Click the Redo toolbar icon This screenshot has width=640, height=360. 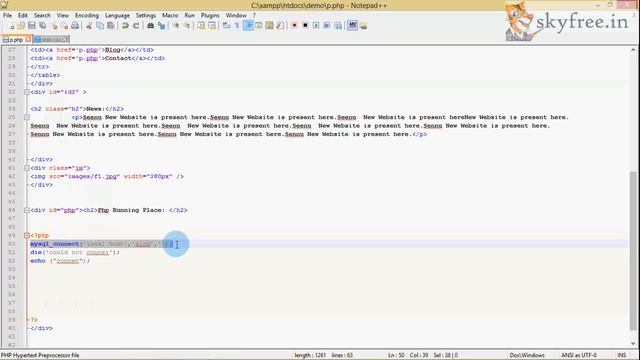click(x=136, y=26)
